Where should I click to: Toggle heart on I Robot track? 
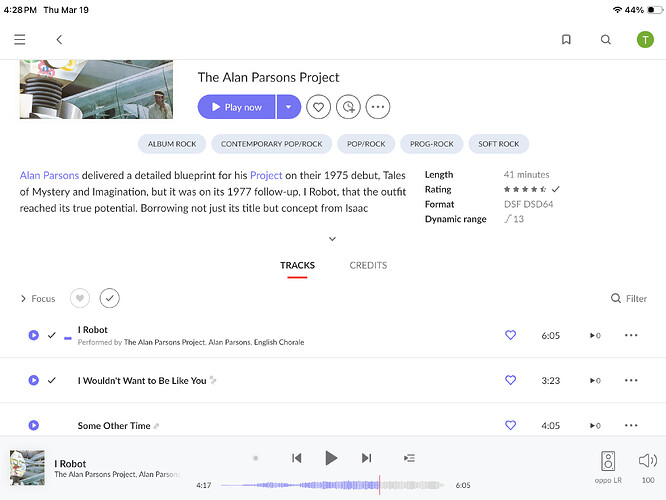[511, 335]
